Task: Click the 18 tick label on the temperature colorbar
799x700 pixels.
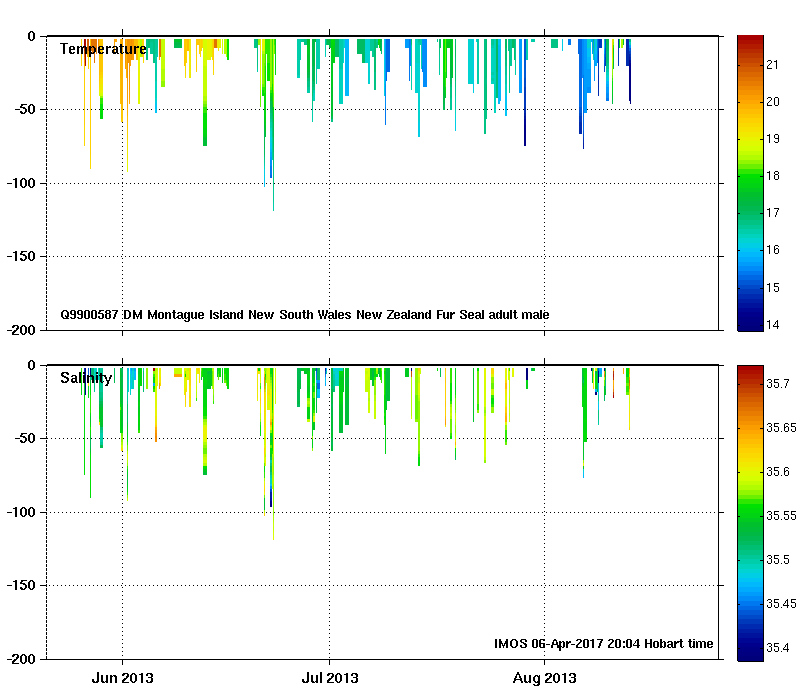Action: tap(772, 176)
